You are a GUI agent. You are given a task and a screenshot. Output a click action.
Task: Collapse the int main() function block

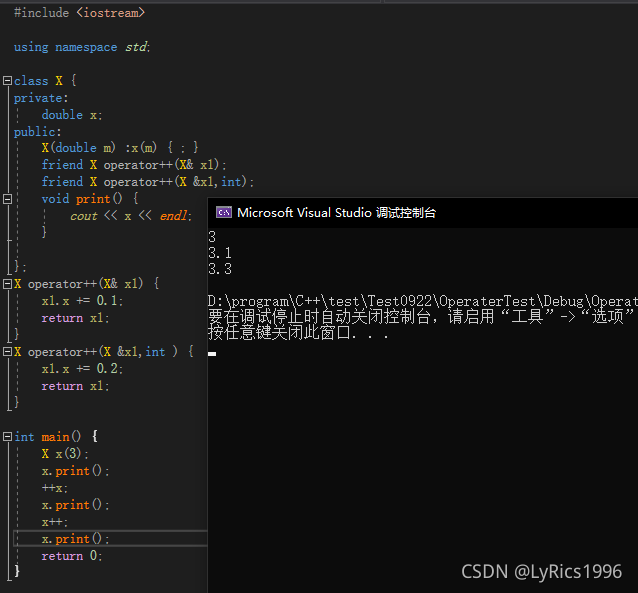(x=7, y=437)
